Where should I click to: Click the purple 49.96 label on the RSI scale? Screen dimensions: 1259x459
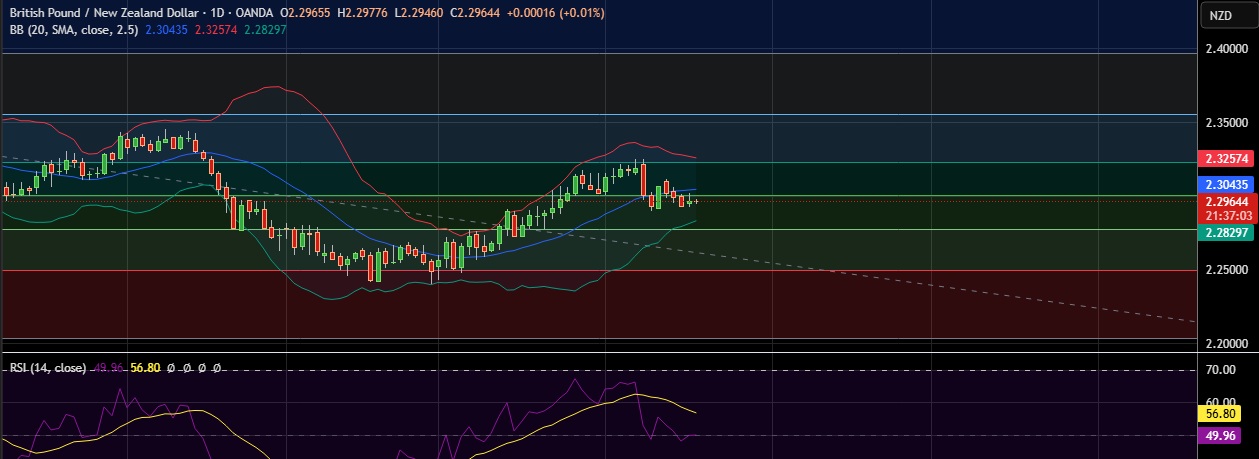coord(1220,435)
